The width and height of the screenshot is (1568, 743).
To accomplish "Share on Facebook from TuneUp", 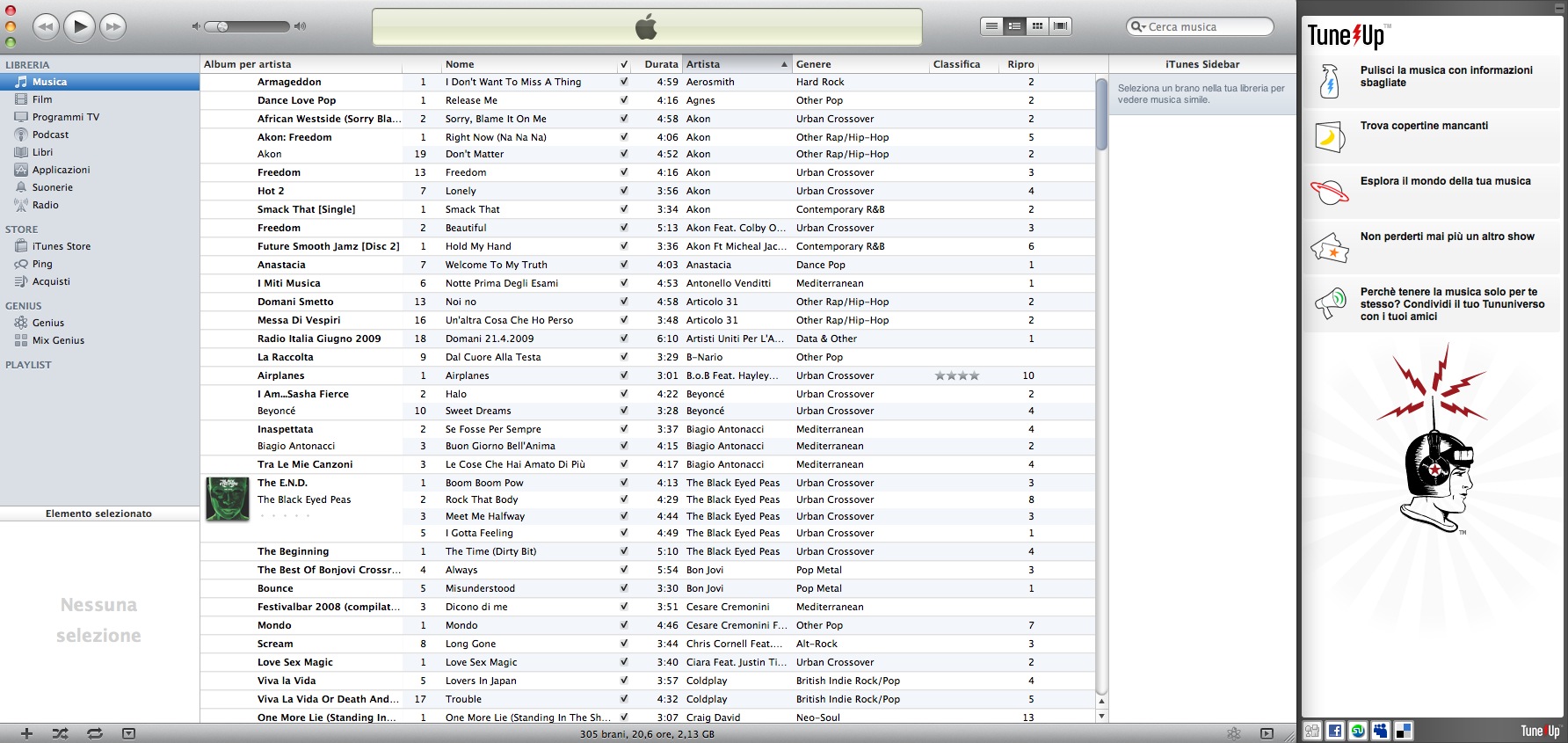I will click(1335, 731).
